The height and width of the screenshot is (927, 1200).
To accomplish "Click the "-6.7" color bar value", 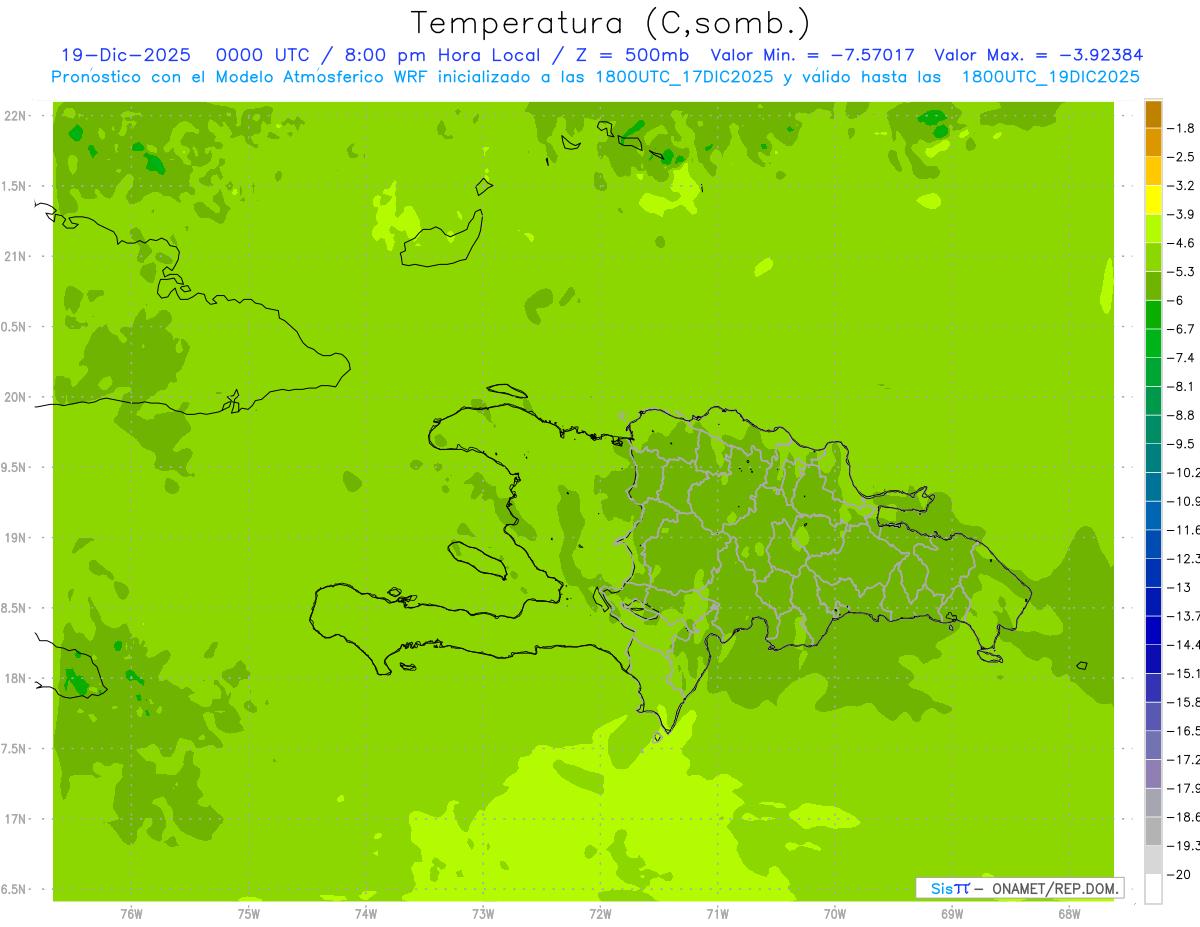I will coord(1182,328).
